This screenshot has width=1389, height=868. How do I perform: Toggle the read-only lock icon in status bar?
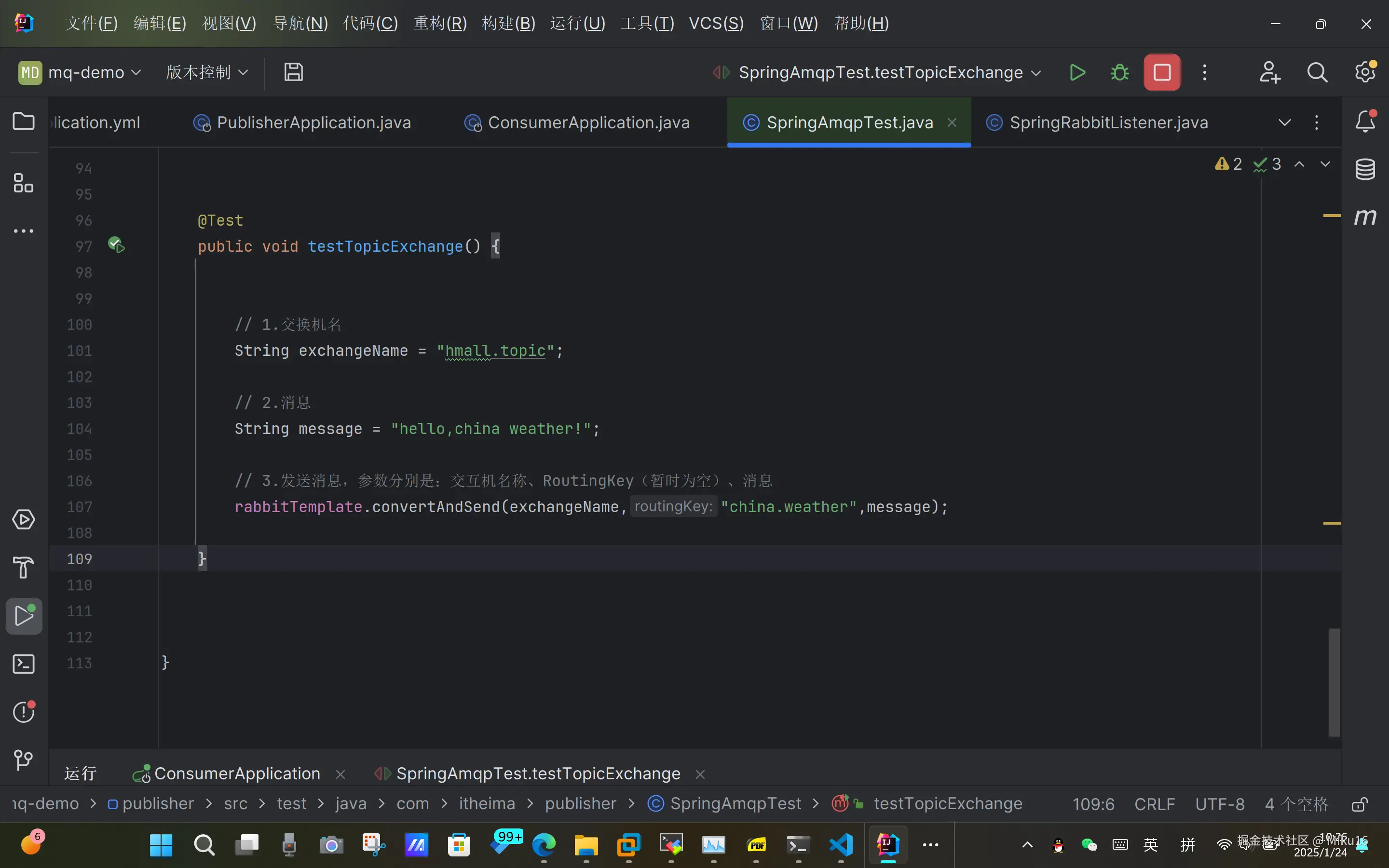(1359, 804)
